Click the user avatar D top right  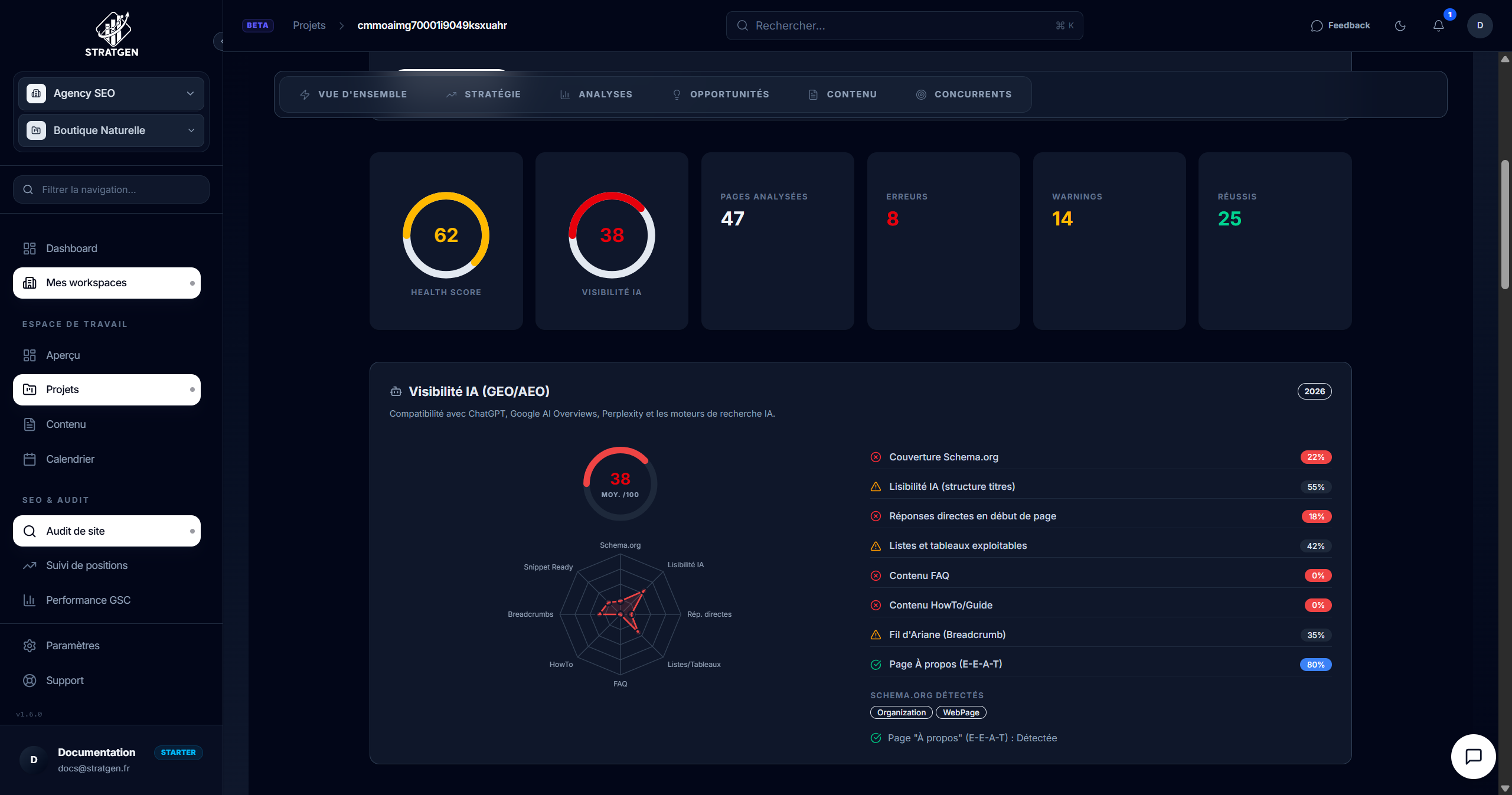point(1480,25)
